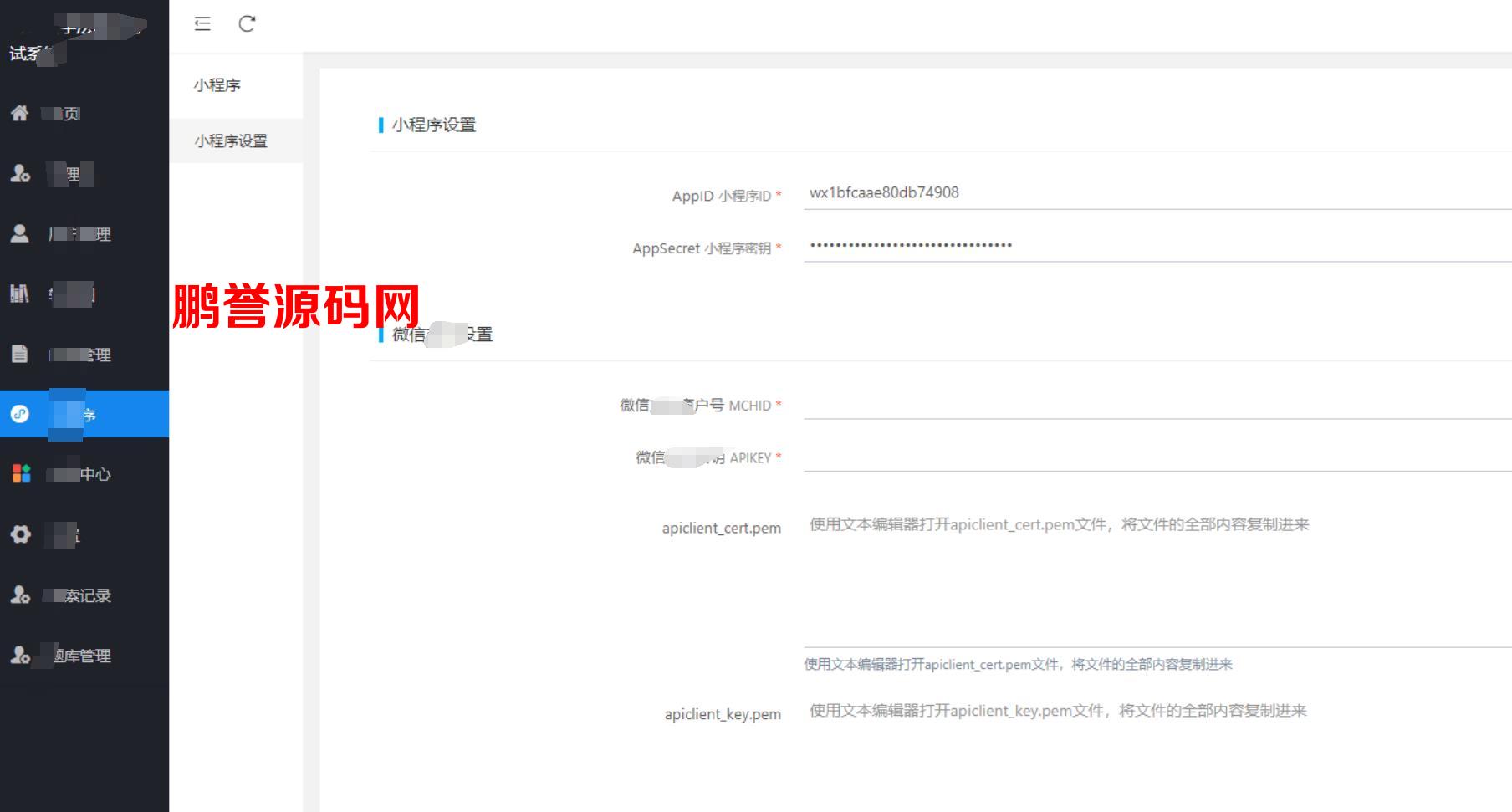
Task: Click the apiclient_key.pem text area
Action: point(1157,753)
